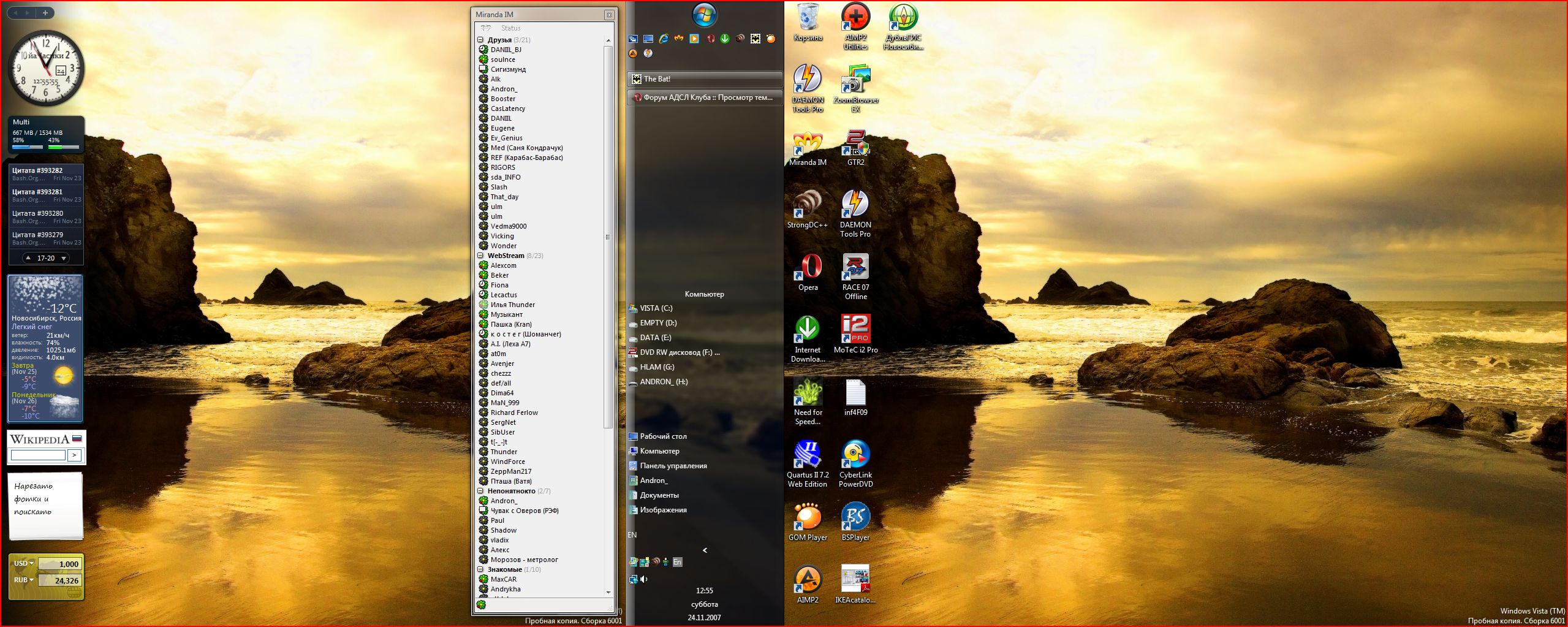
Task: Select the Eugene contact in Miranda
Action: [502, 128]
